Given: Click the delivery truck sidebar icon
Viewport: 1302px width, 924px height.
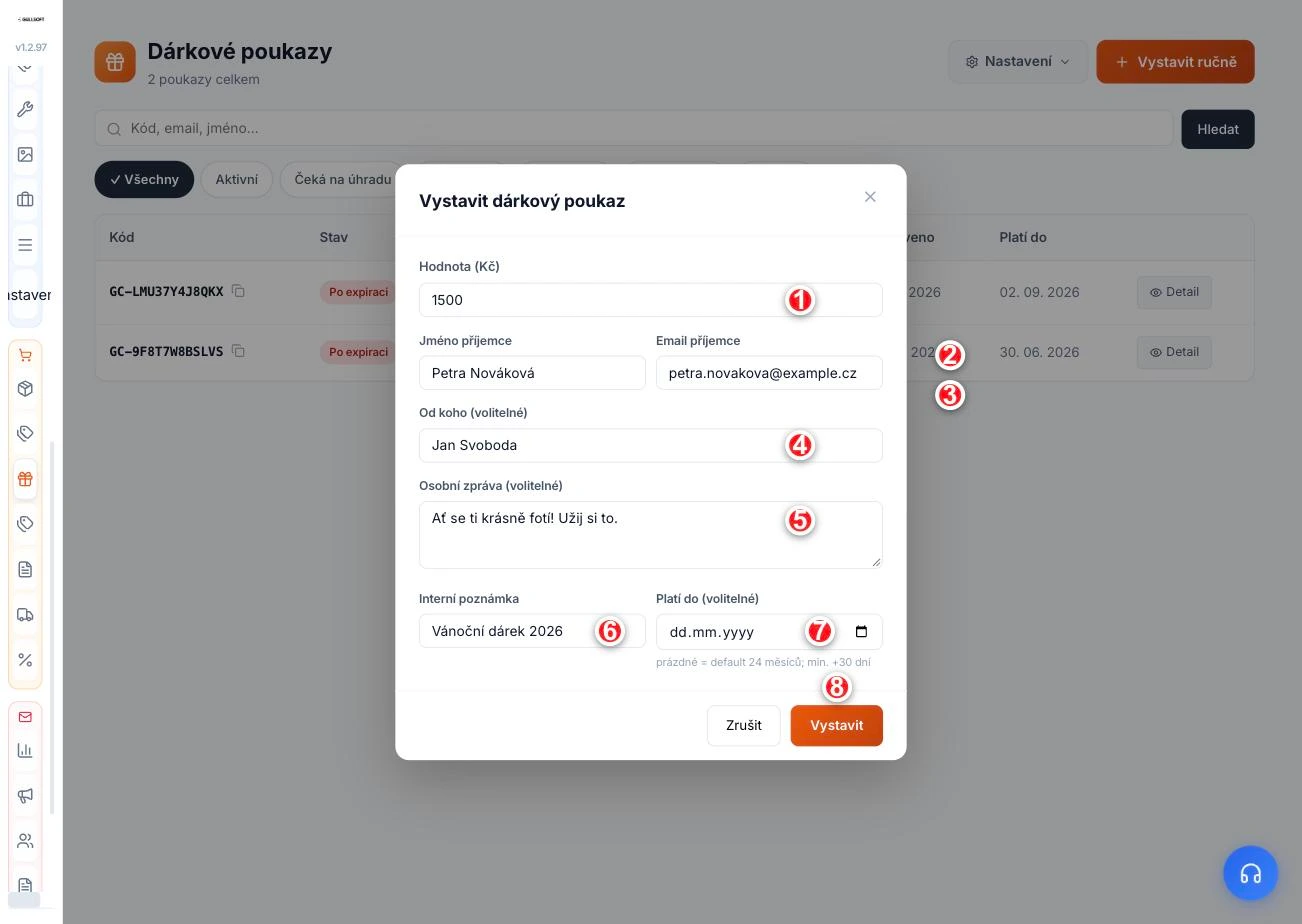Looking at the screenshot, I should (x=25, y=615).
